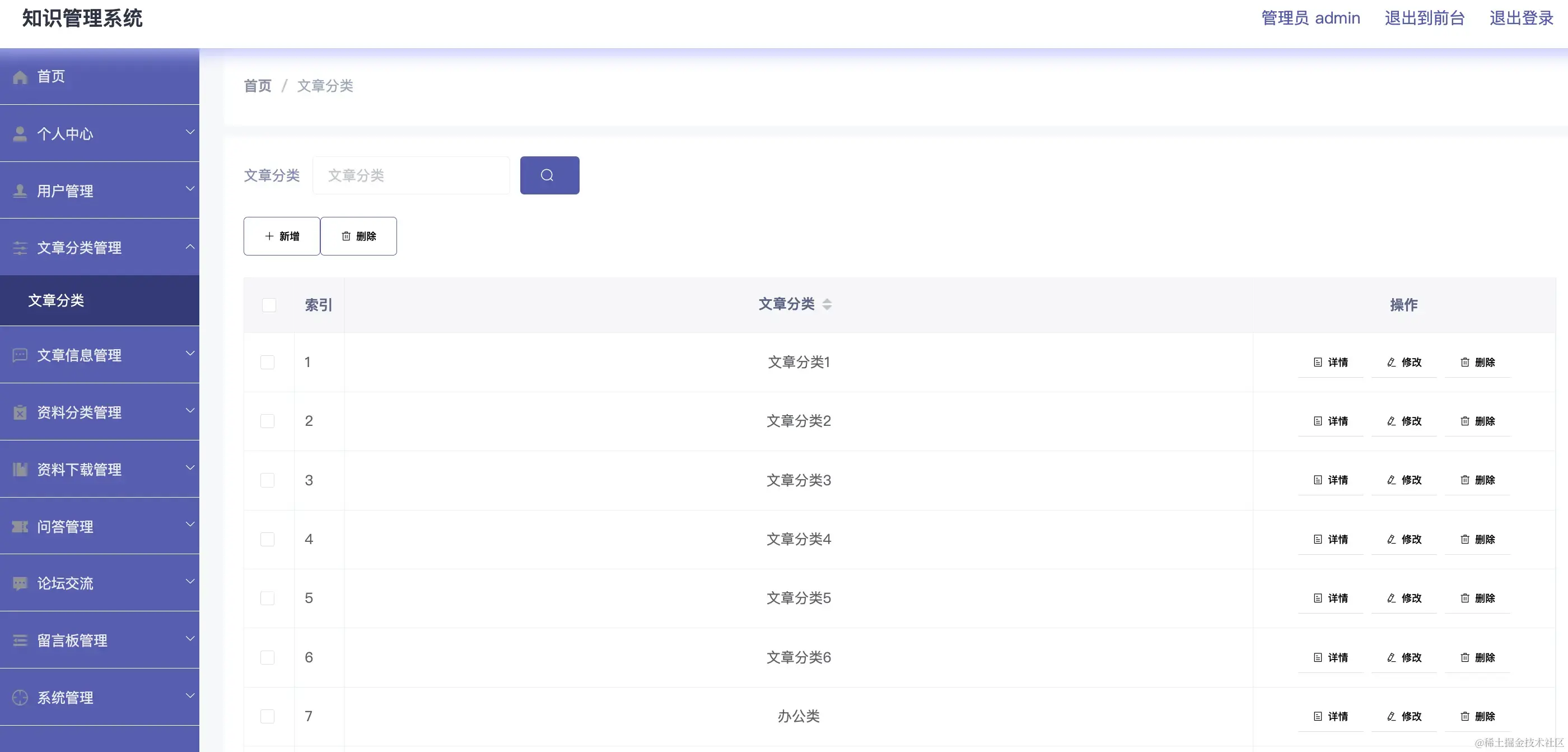Select the sliders icon beside 文章分类管理
Viewport: 1568px width, 752px height.
pos(19,248)
